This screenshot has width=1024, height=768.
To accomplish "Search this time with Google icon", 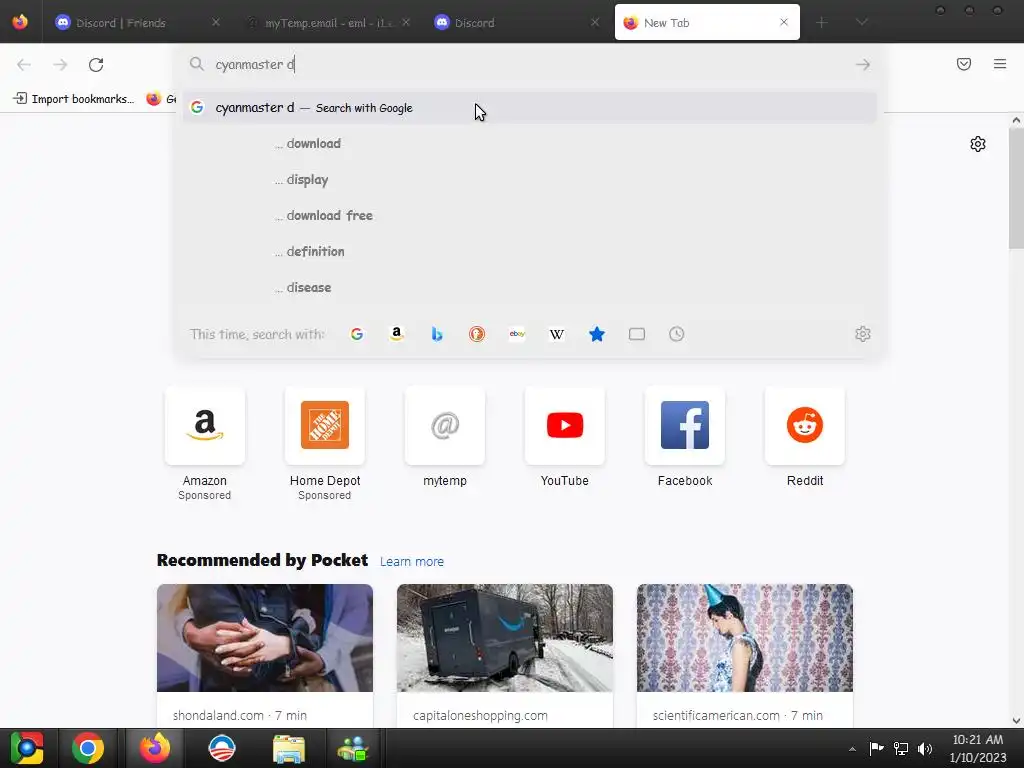I will [357, 334].
